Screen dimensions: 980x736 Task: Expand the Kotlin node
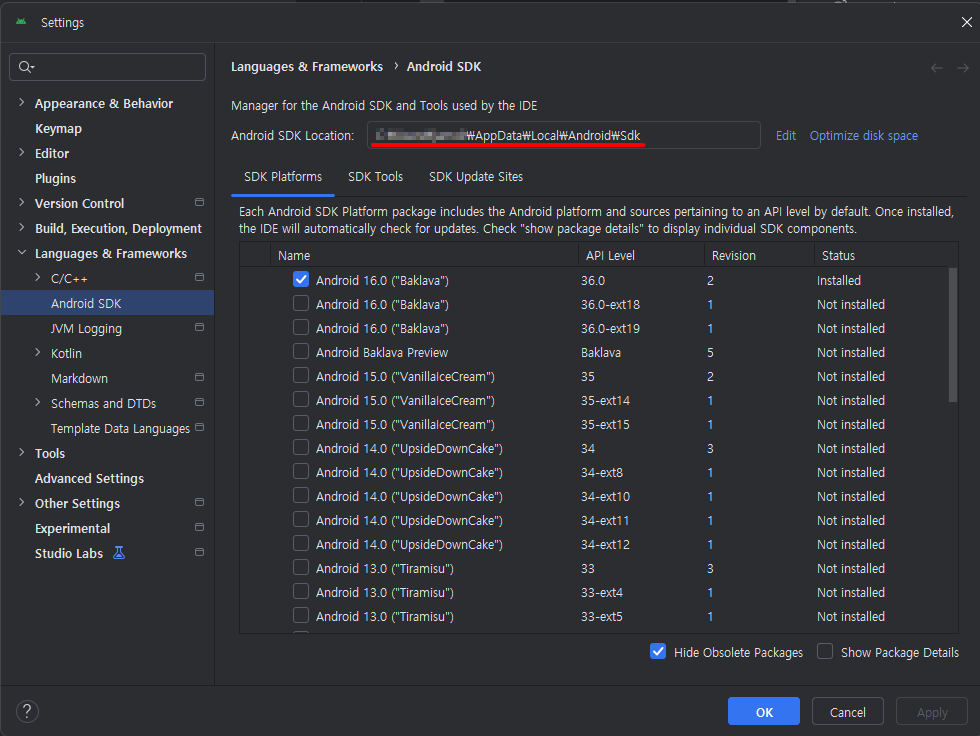(38, 352)
